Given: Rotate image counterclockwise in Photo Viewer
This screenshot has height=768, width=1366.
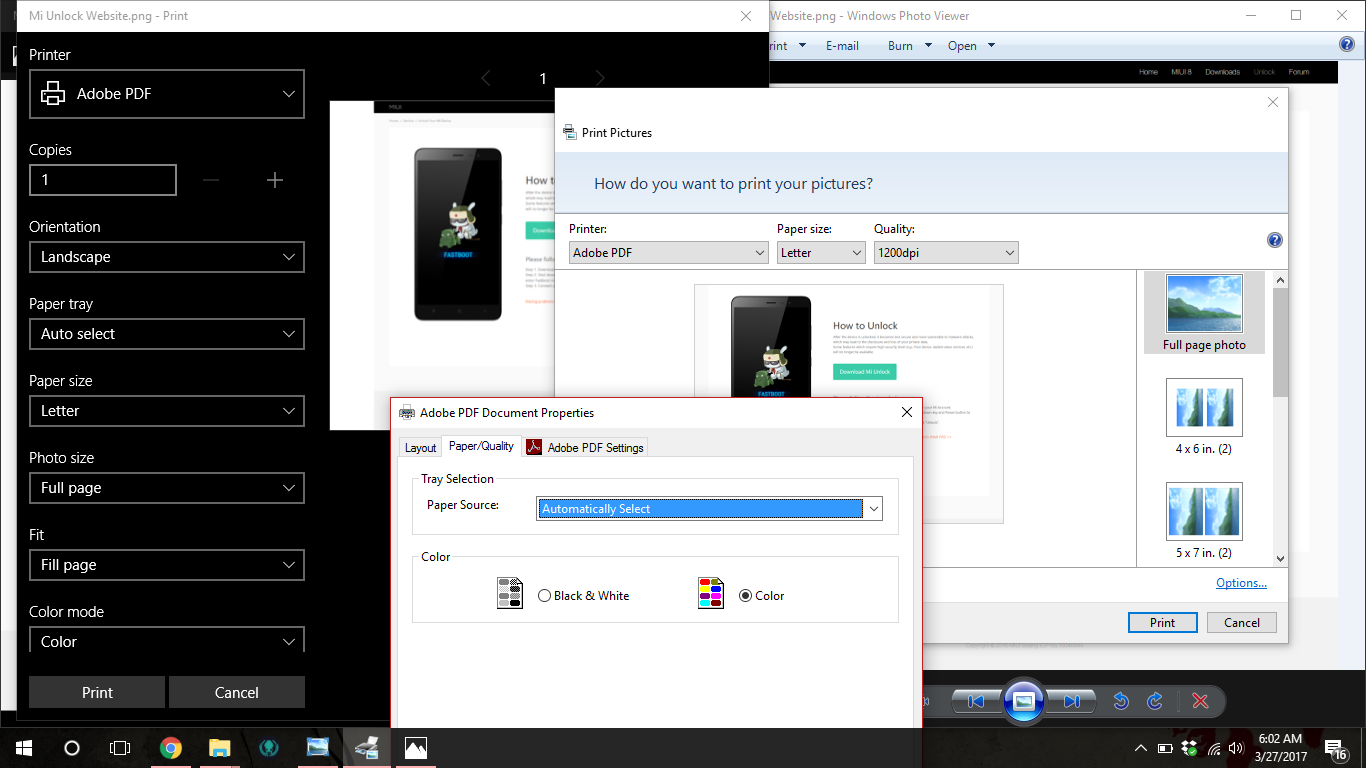Looking at the screenshot, I should [x=1121, y=702].
